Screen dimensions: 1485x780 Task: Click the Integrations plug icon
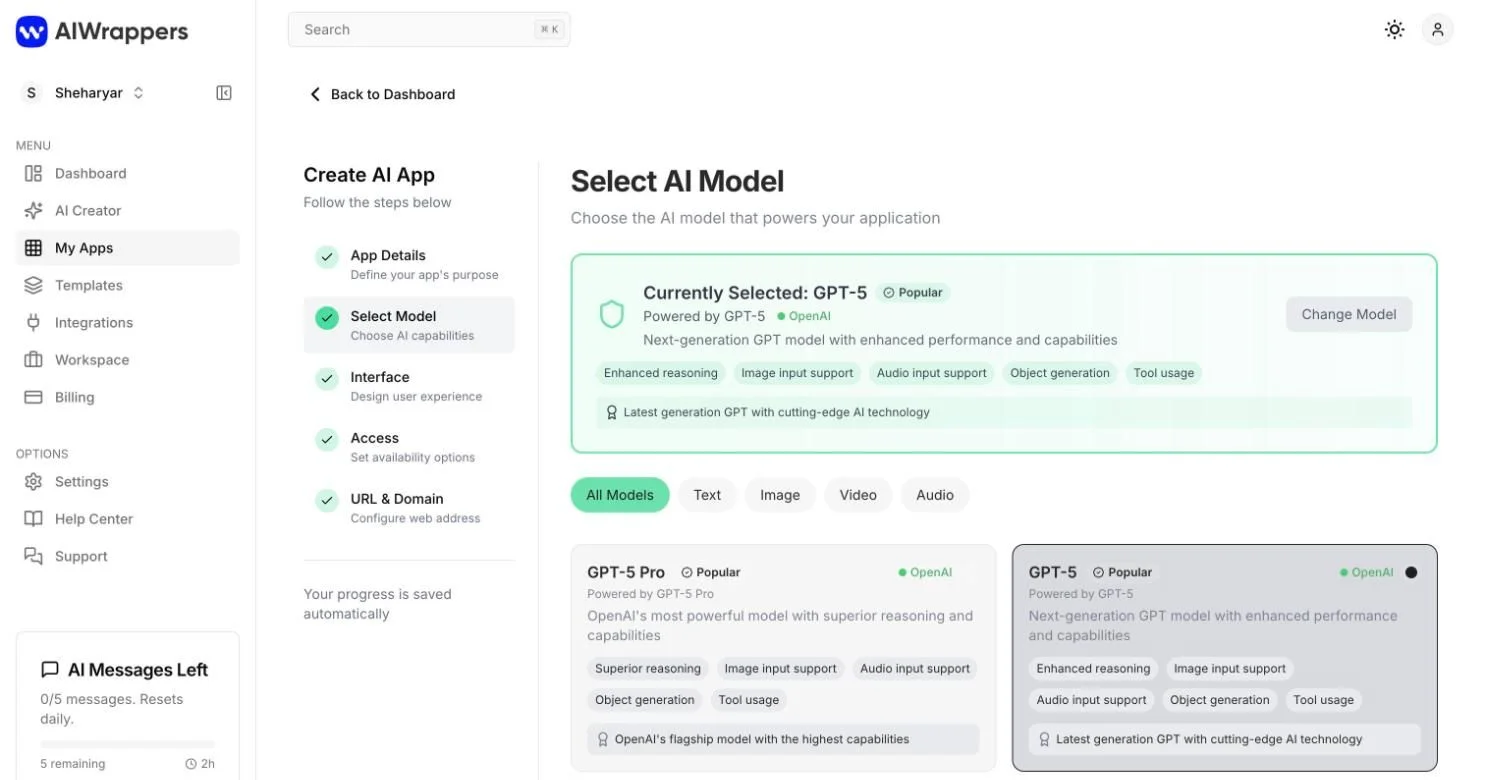(33, 323)
